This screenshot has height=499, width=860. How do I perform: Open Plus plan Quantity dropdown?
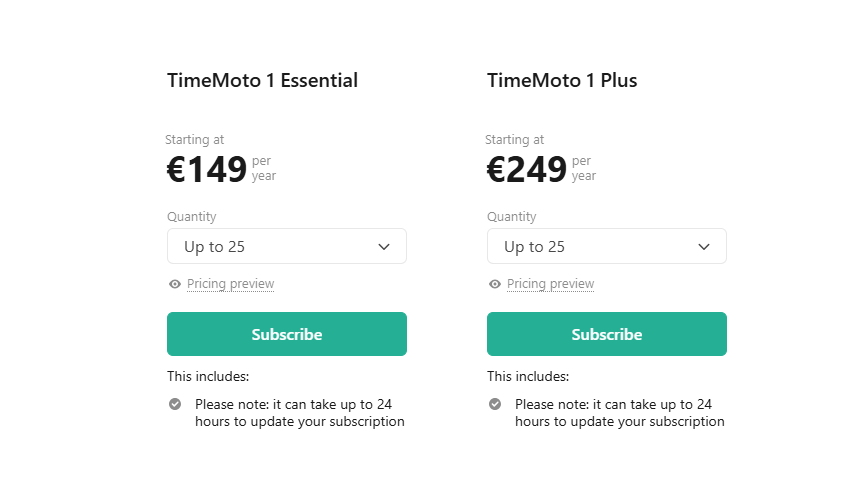coord(607,246)
